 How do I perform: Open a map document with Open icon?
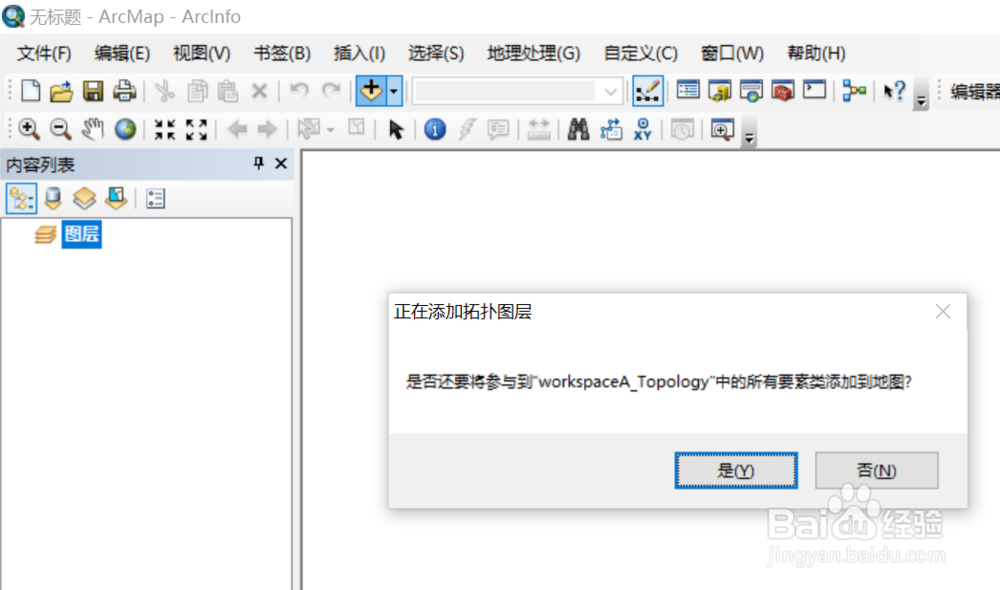click(61, 91)
